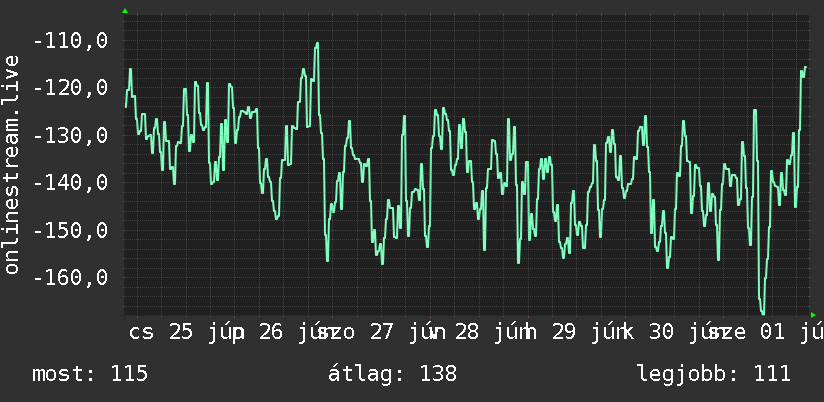Click the -120,0 y-axis label
824x402 pixels.
(70, 88)
